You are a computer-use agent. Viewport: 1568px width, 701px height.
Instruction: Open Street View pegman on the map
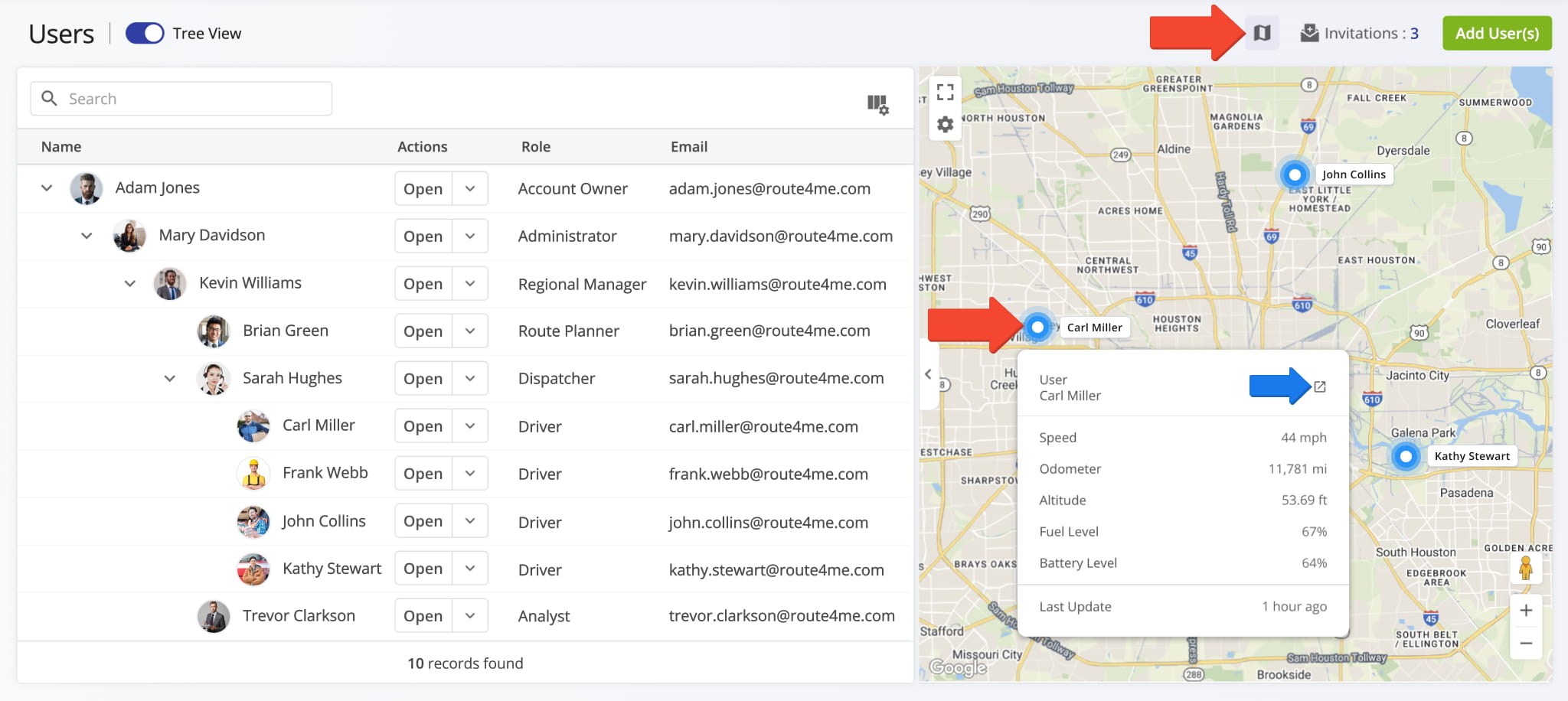click(x=1525, y=568)
